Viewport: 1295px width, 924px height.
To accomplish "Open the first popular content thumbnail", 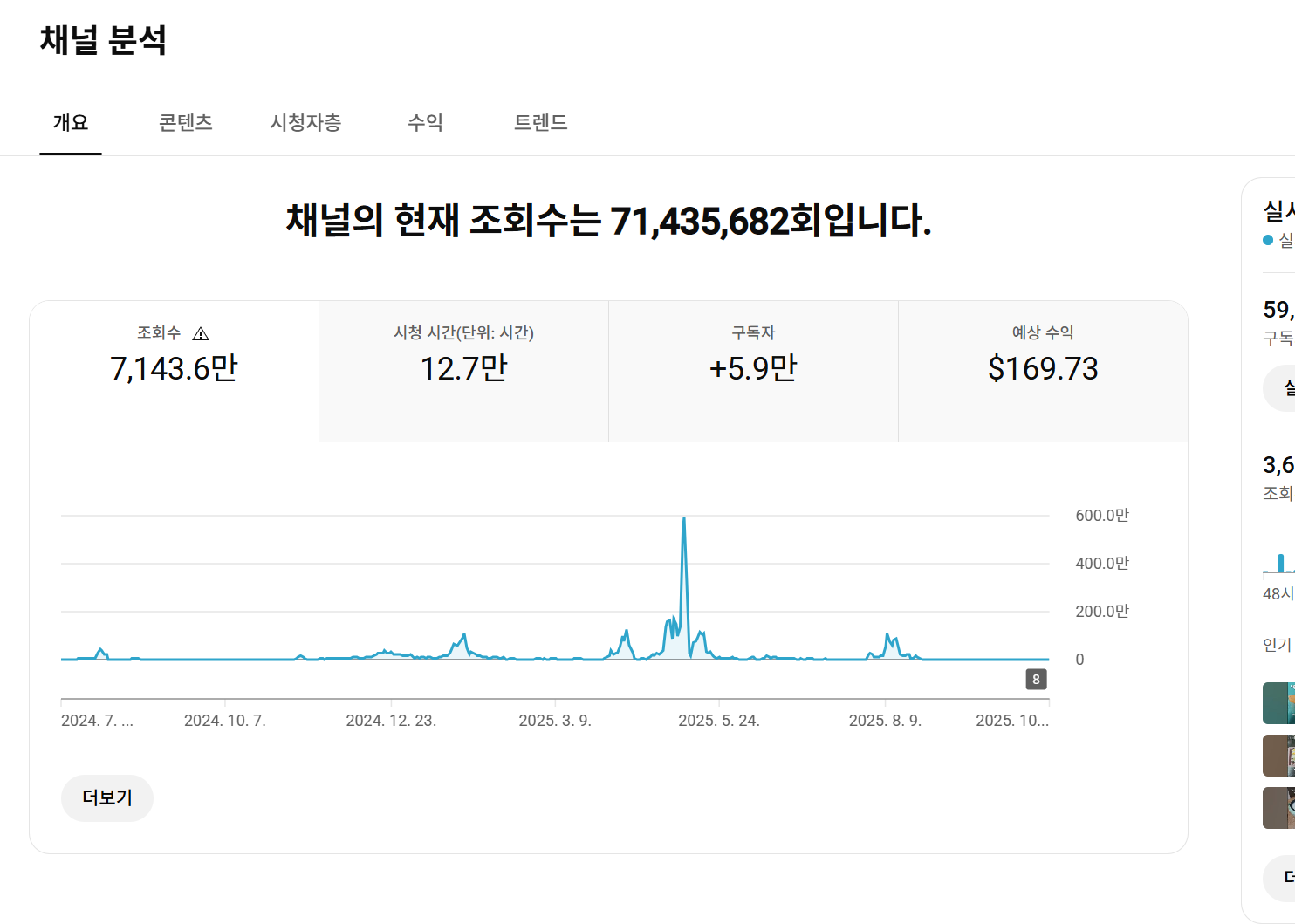I will tap(1279, 703).
